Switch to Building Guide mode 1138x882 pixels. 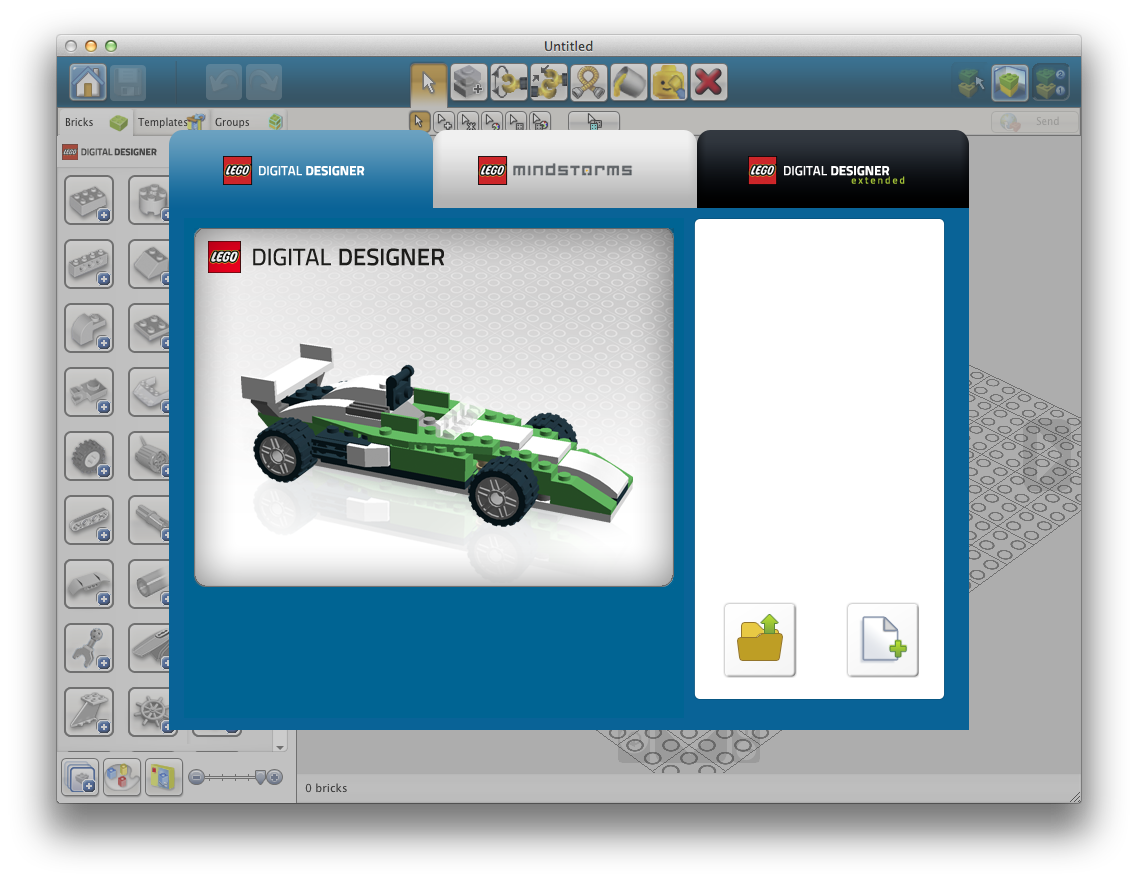(x=1049, y=82)
